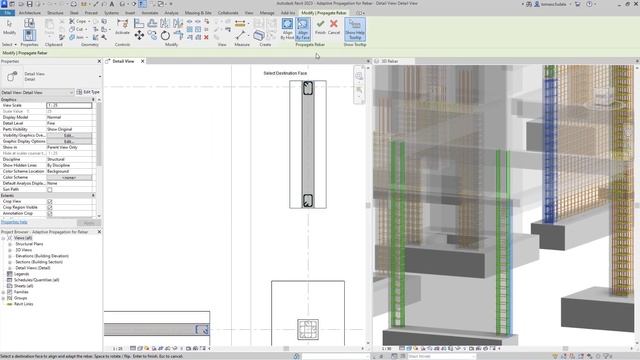Click the Color Scheme none button

pyautogui.click(x=69, y=178)
